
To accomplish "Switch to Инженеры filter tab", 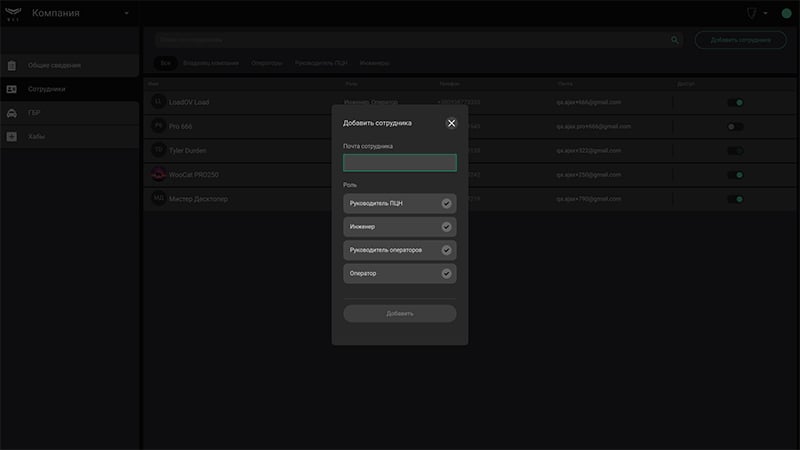I will (x=374, y=63).
